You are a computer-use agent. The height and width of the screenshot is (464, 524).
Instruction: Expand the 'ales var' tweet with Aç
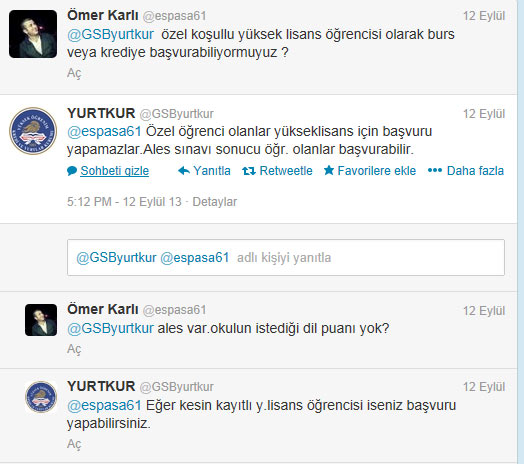click(74, 349)
